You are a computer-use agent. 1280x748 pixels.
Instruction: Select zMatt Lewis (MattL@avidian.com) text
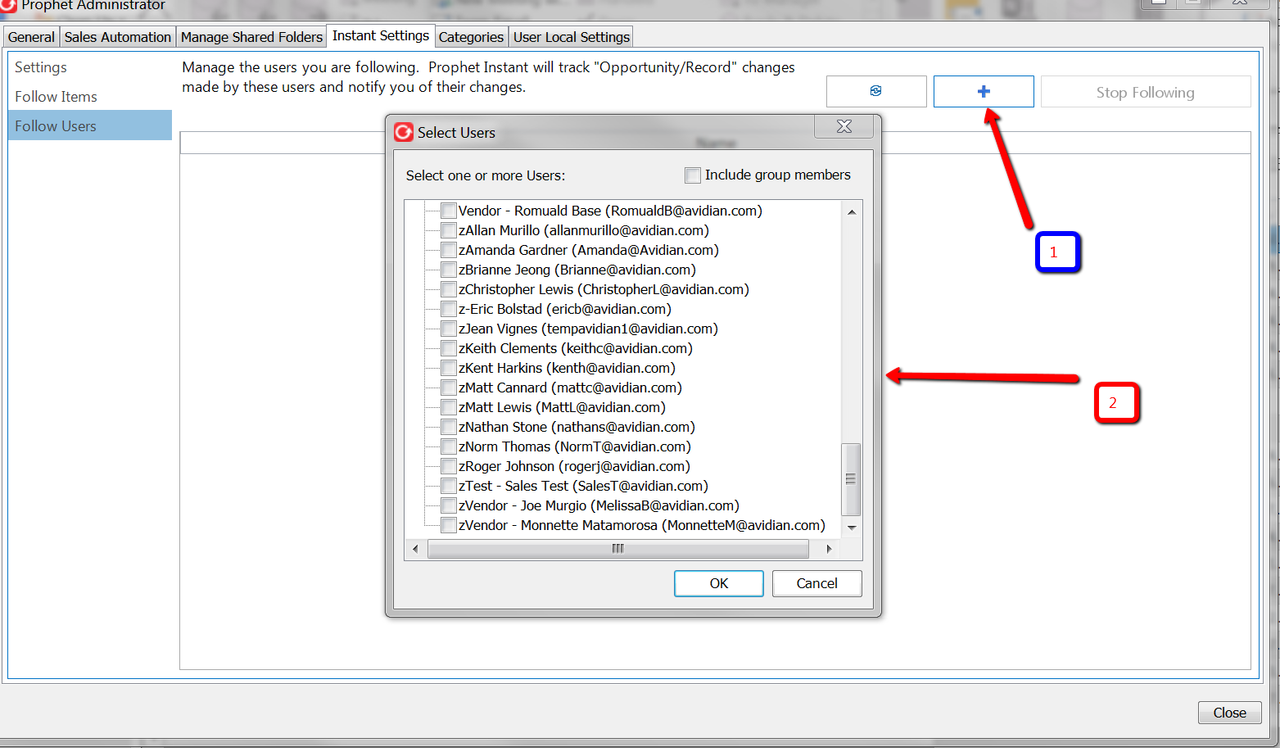point(561,407)
